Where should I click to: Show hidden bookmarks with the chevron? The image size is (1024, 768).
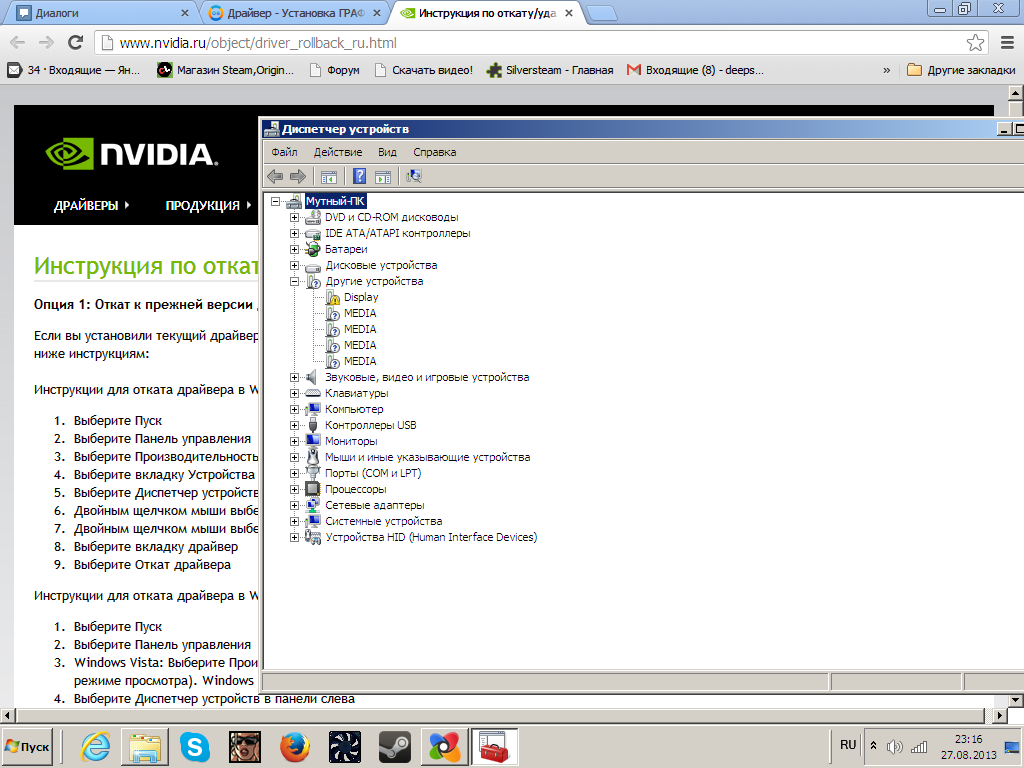pos(886,70)
